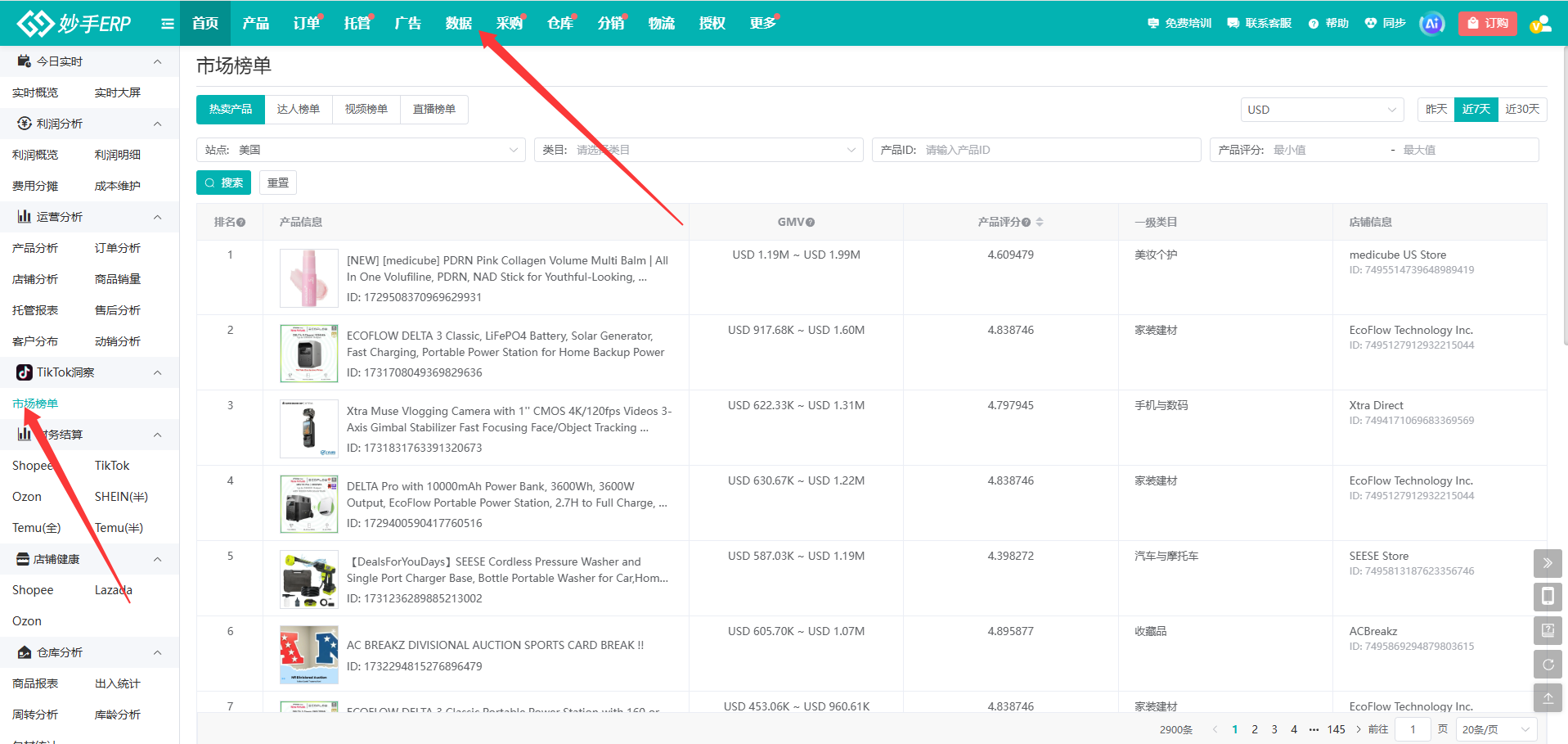Click the 今日实时 section icon
The image size is (1568, 744).
click(x=25, y=61)
